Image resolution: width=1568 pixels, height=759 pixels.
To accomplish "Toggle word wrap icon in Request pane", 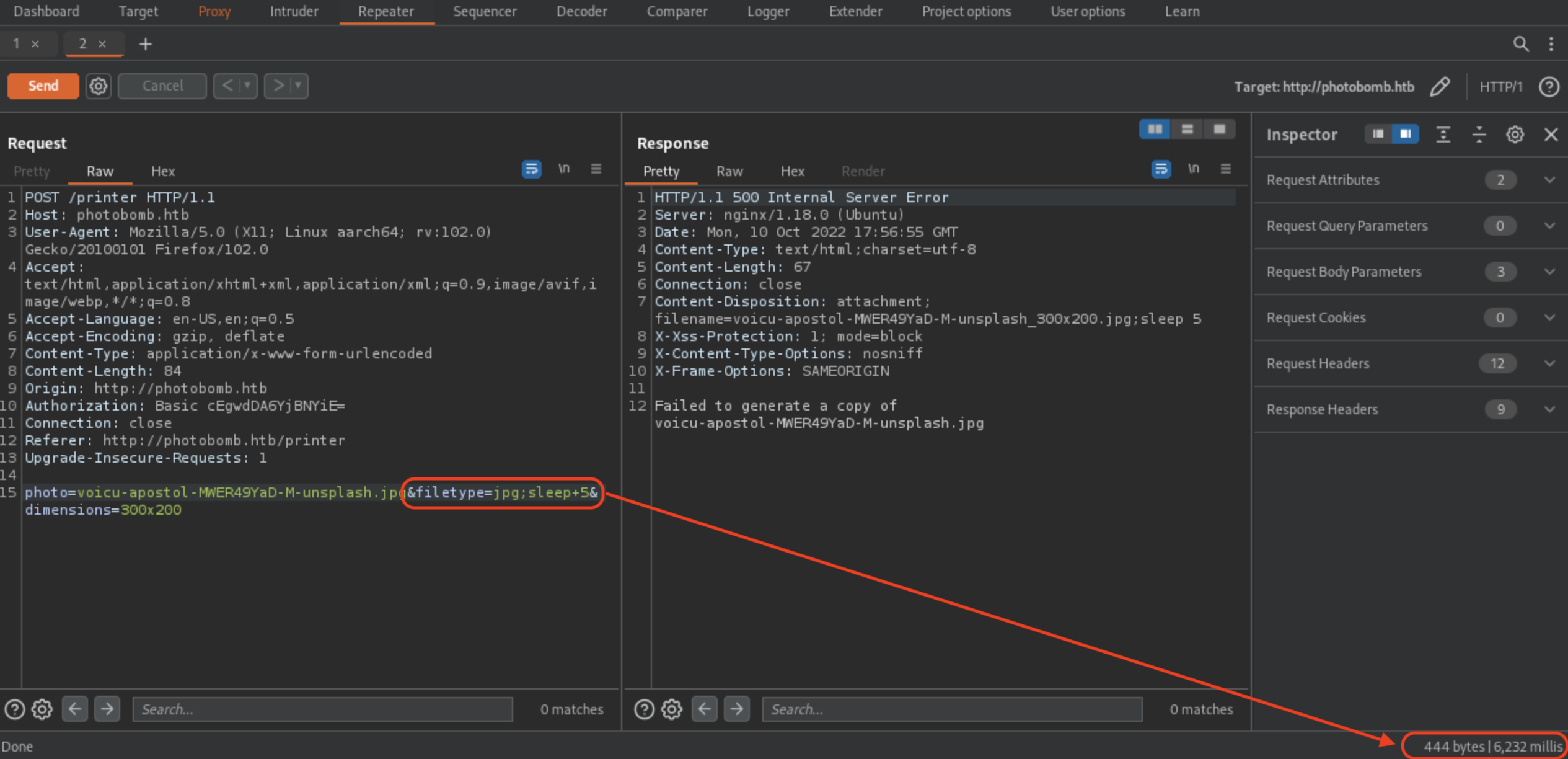I will (531, 169).
